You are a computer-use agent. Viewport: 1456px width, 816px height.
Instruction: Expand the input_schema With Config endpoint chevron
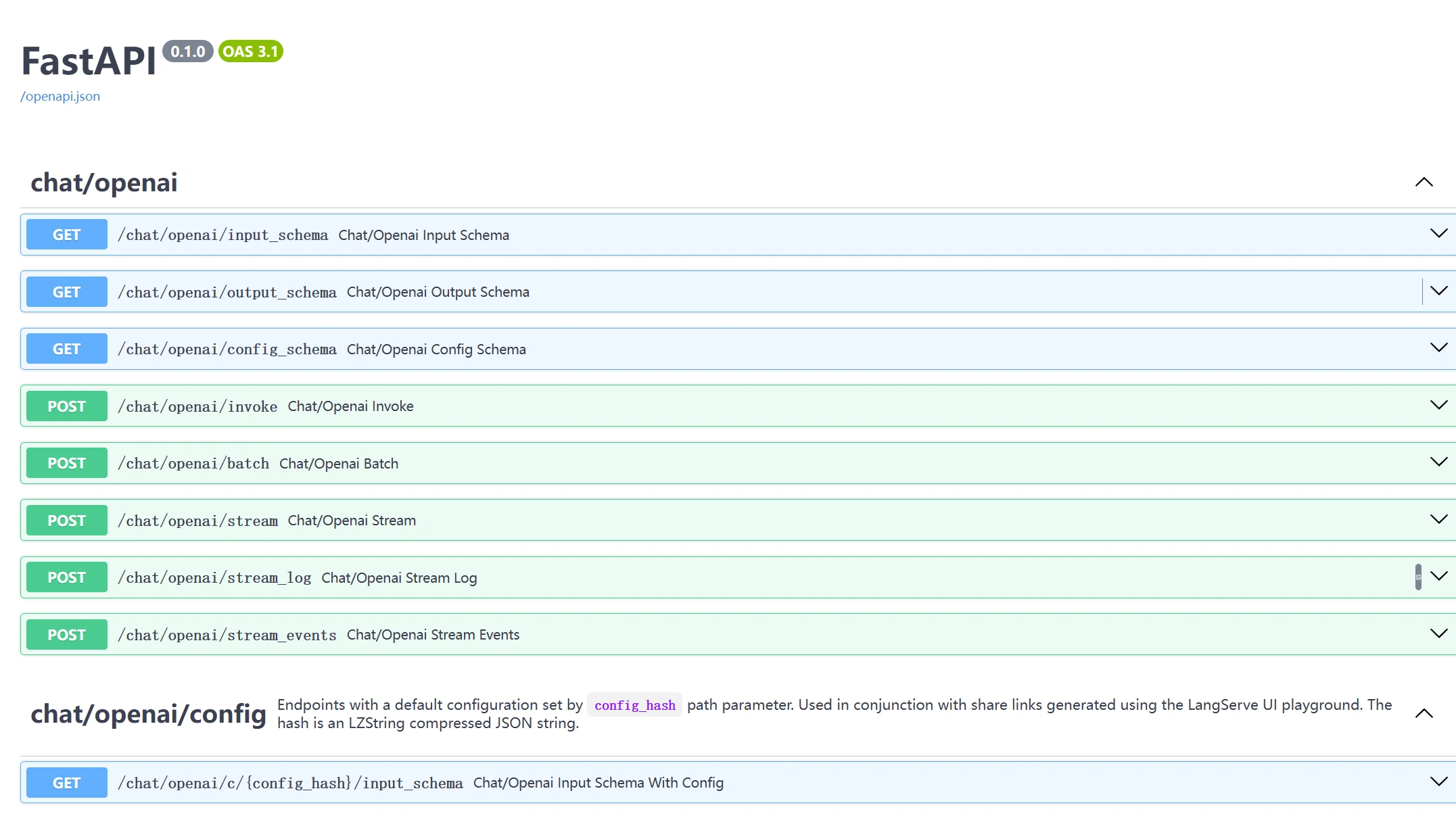pyautogui.click(x=1438, y=782)
